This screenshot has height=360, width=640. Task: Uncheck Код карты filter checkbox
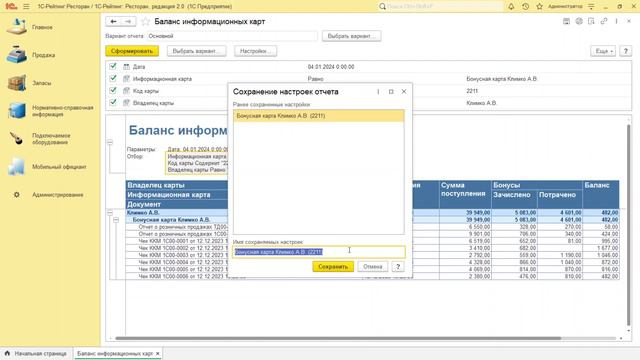(x=113, y=90)
